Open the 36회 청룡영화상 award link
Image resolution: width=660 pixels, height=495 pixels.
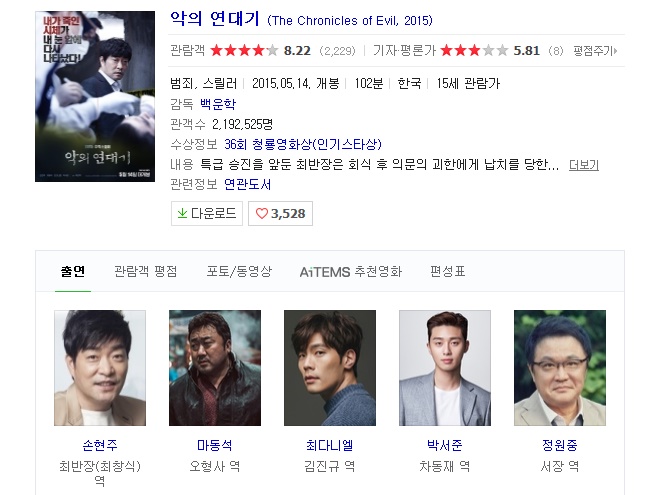tap(303, 144)
